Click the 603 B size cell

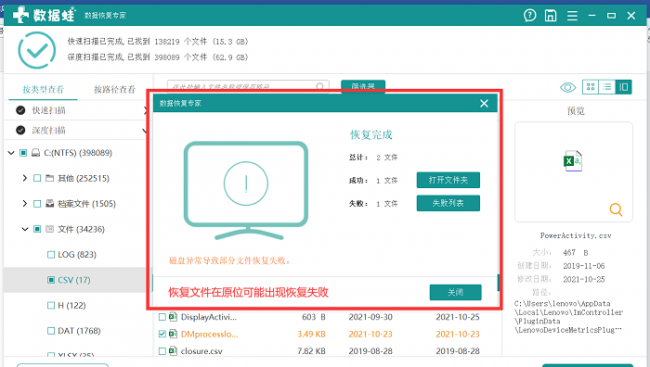(313, 317)
